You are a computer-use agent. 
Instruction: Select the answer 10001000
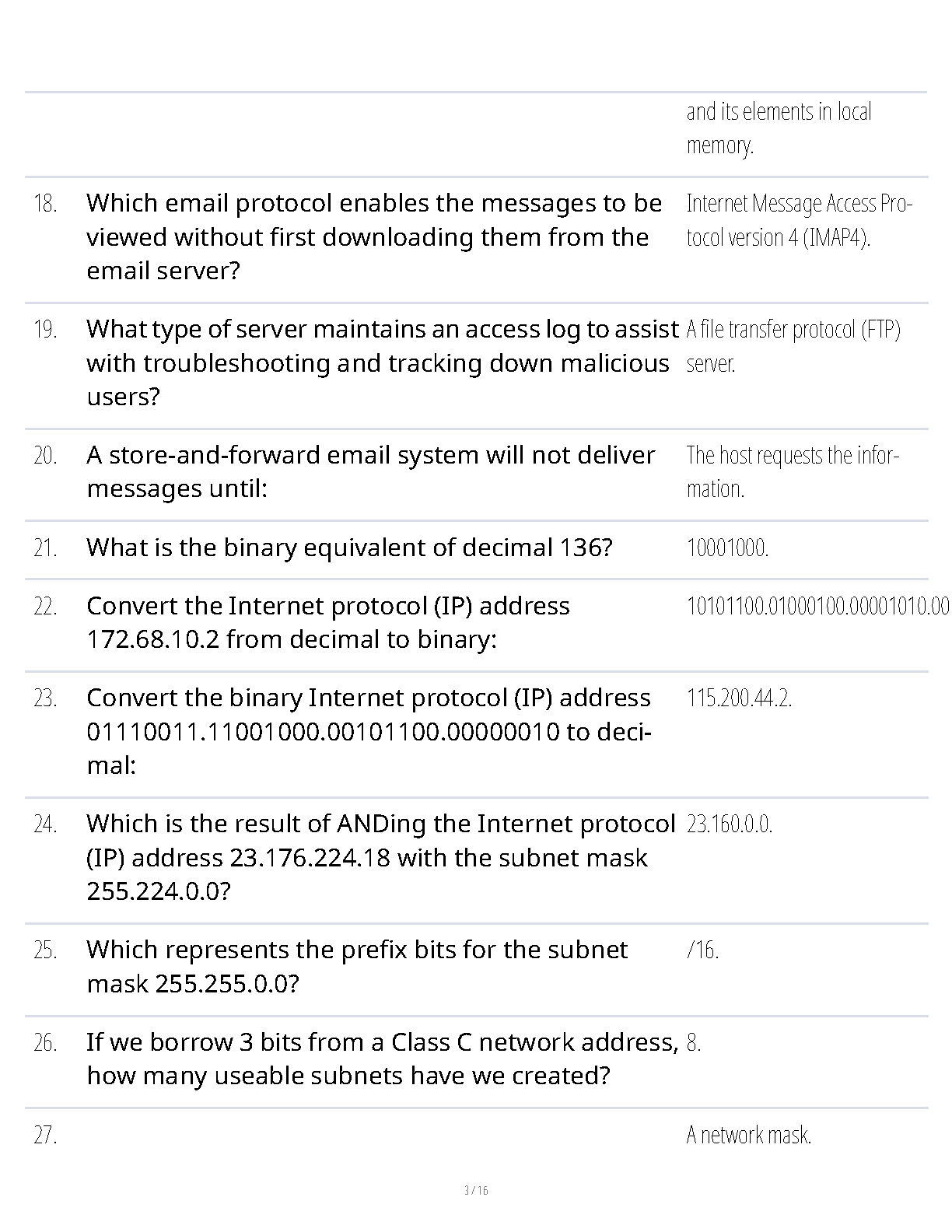727,548
